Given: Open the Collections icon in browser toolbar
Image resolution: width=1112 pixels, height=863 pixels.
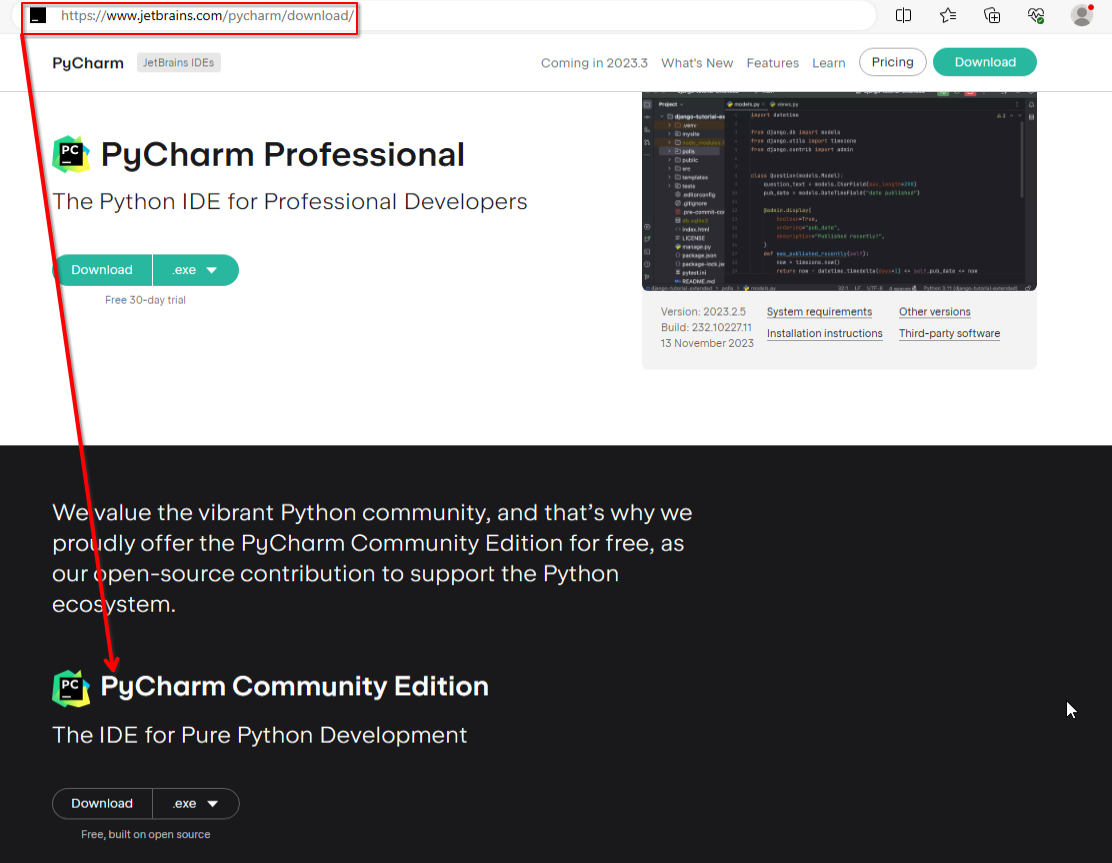Looking at the screenshot, I should click(992, 15).
